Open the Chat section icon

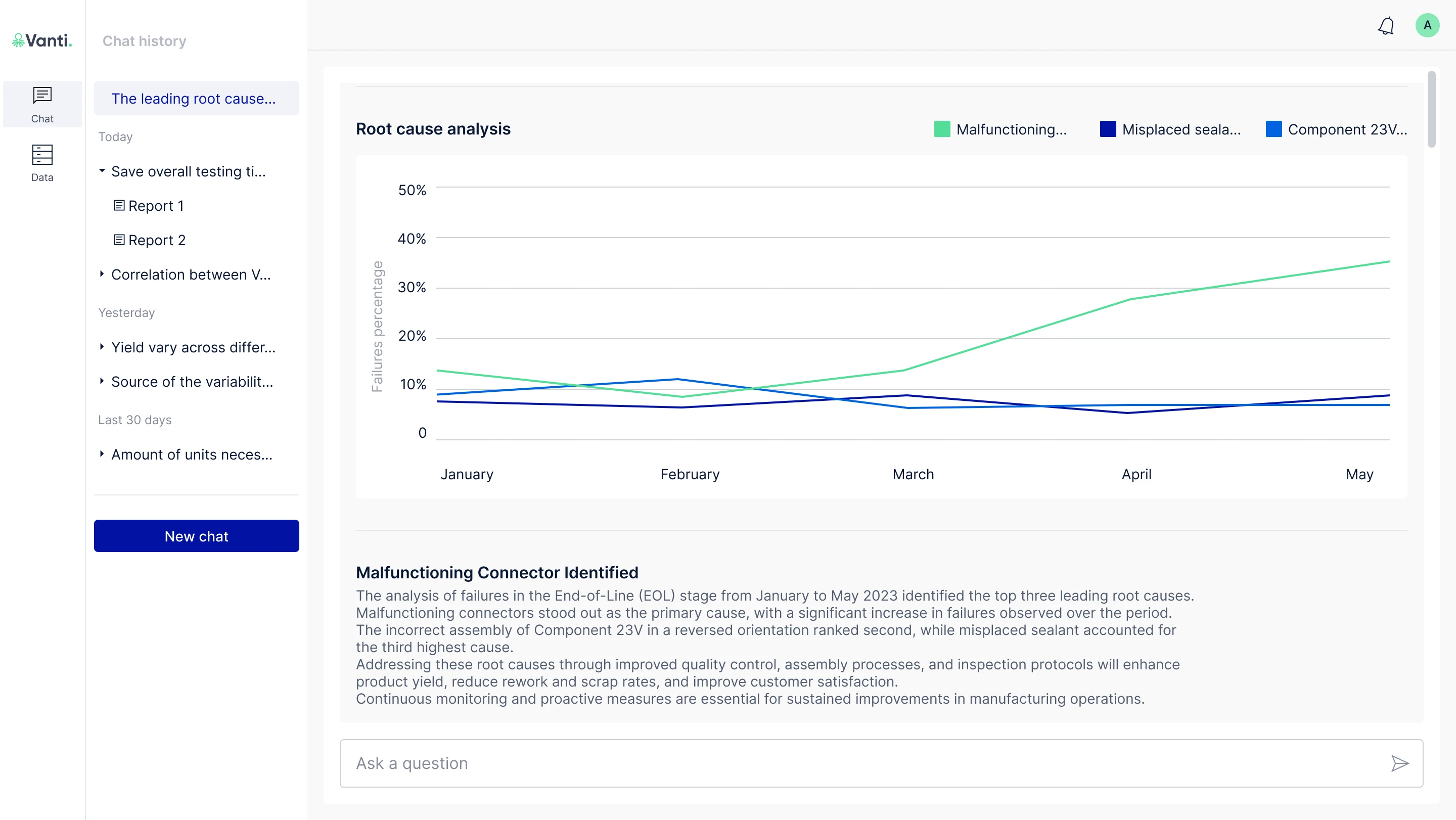pos(42,105)
